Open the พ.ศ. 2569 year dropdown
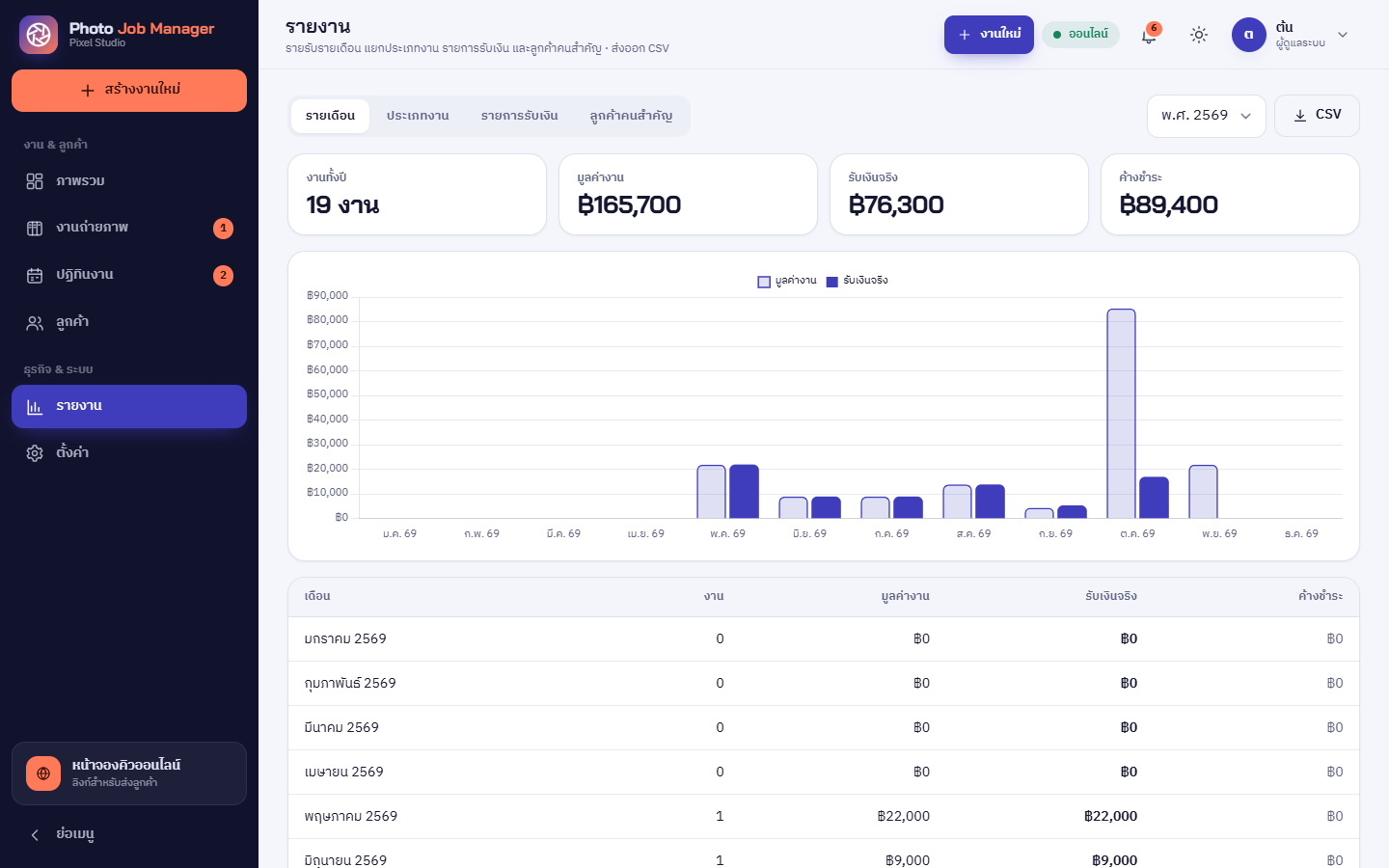The height and width of the screenshot is (868, 1389). [x=1206, y=116]
